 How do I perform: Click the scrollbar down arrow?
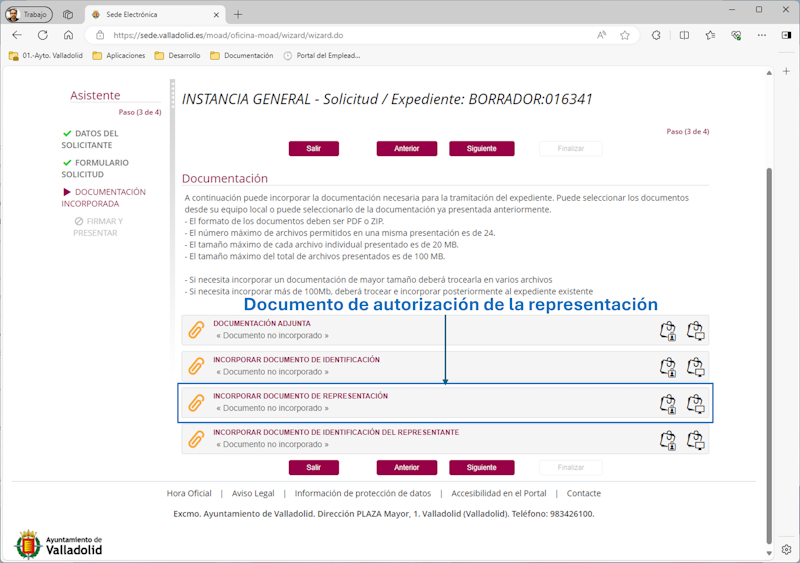[769, 553]
